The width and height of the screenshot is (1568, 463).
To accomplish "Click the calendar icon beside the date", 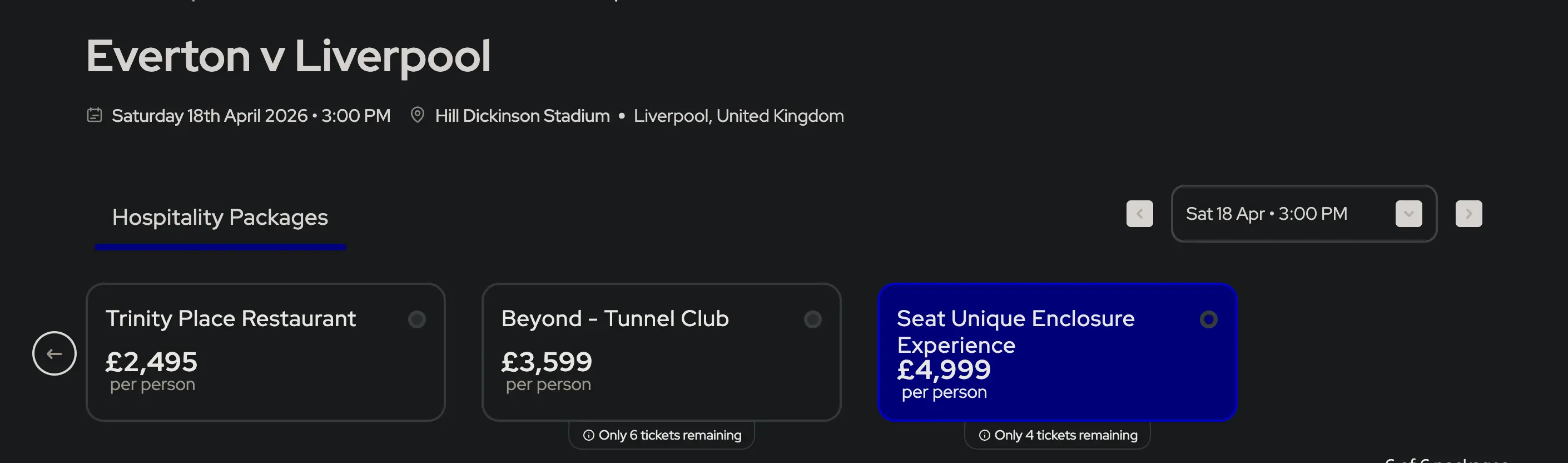I will pyautogui.click(x=95, y=115).
